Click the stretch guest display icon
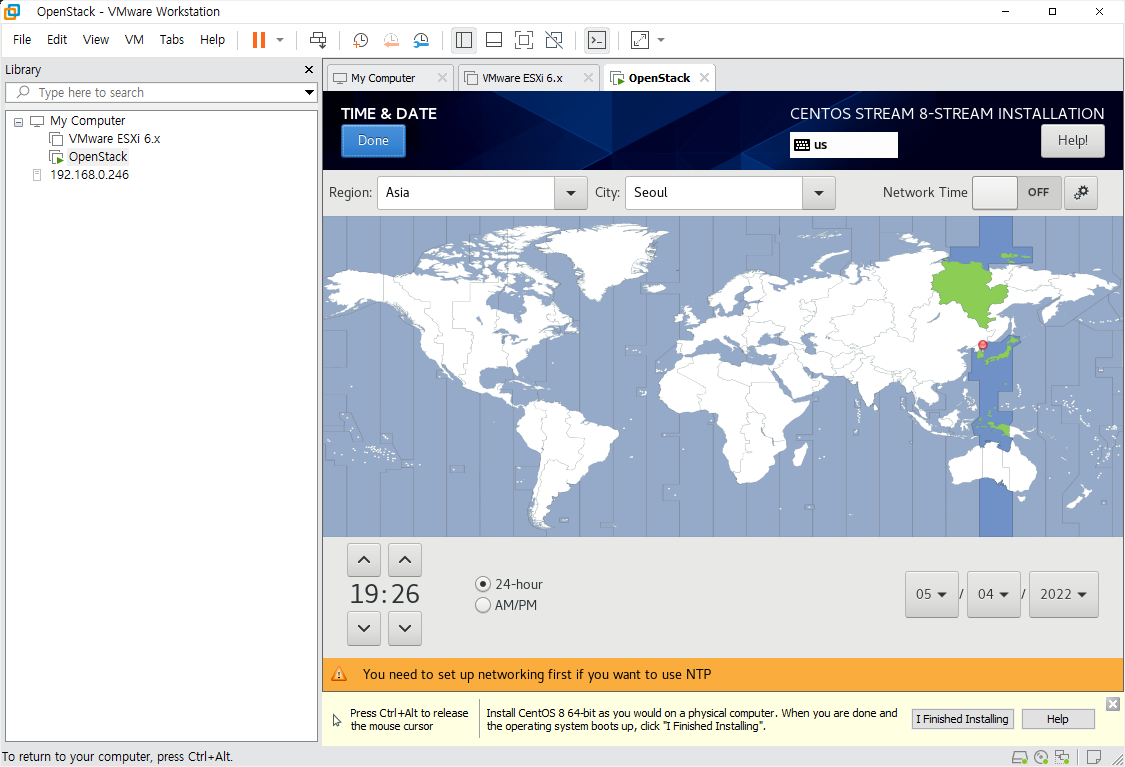The width and height of the screenshot is (1125, 767). click(639, 40)
